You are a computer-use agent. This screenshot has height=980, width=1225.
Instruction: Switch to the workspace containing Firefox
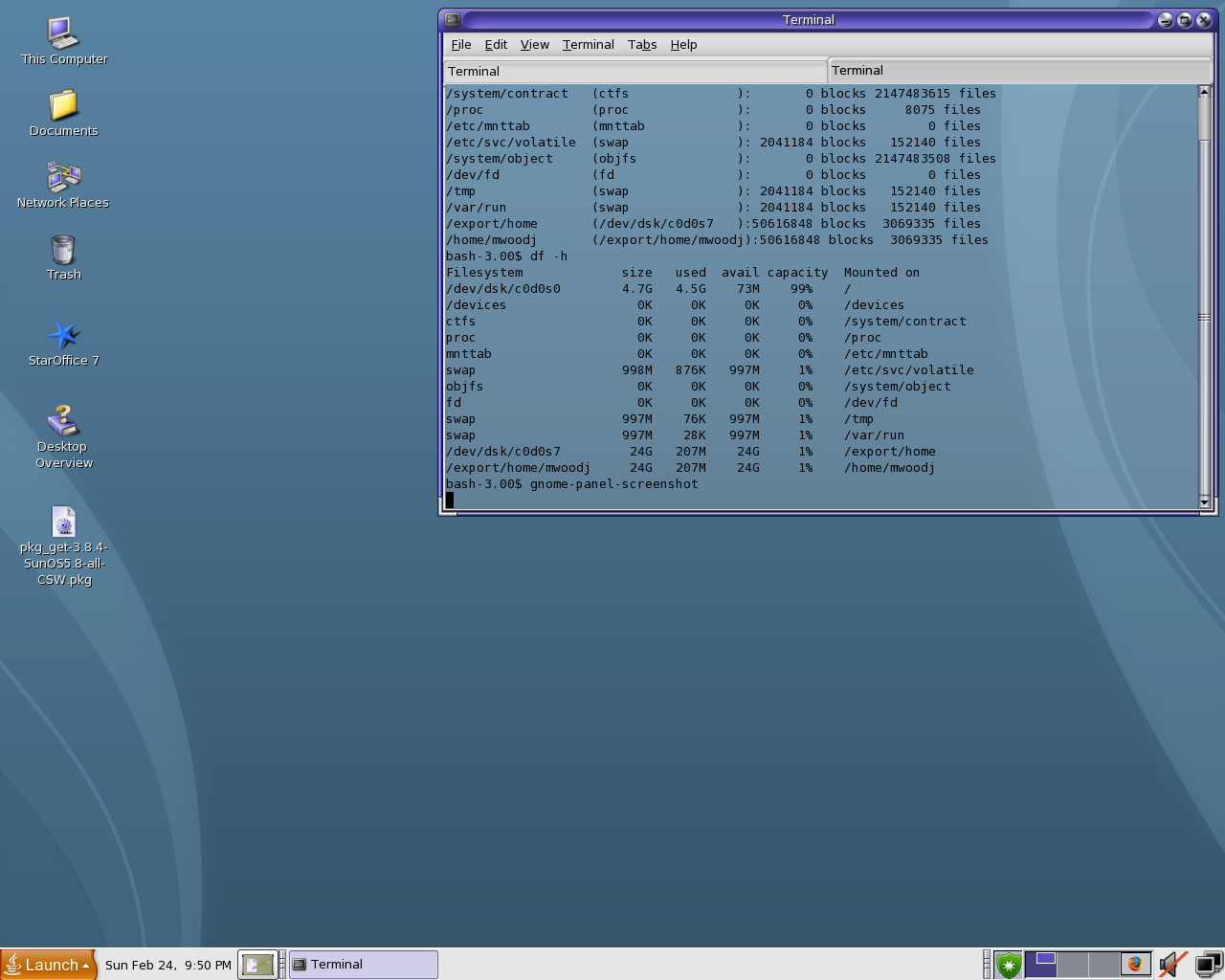[x=1135, y=965]
